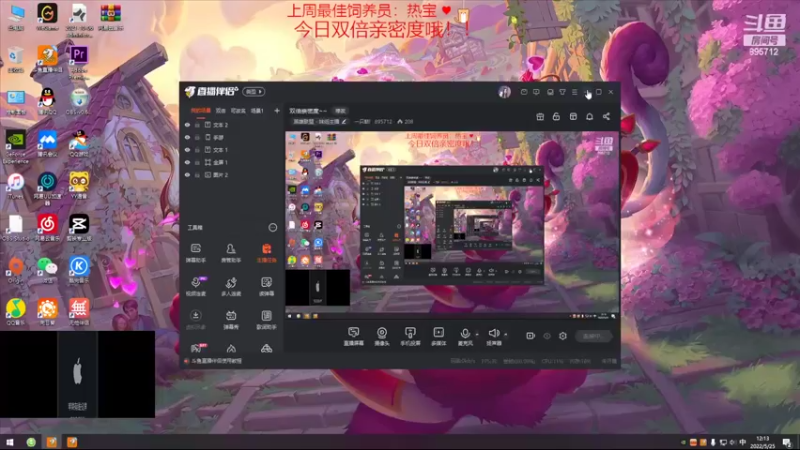
Task: Toggle the lock of source 全屏 1
Action: click(x=197, y=162)
